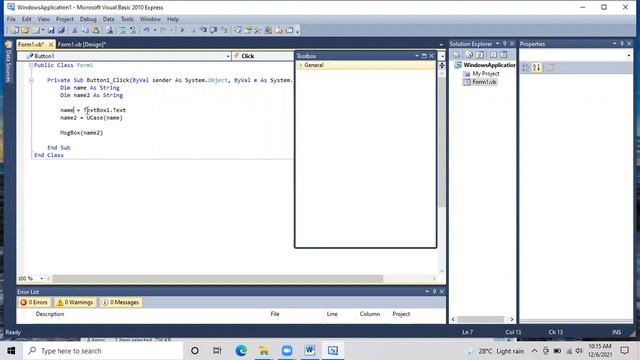Open the Properties object selector dropdown
The width and height of the screenshot is (640, 360).
[x=629, y=55]
